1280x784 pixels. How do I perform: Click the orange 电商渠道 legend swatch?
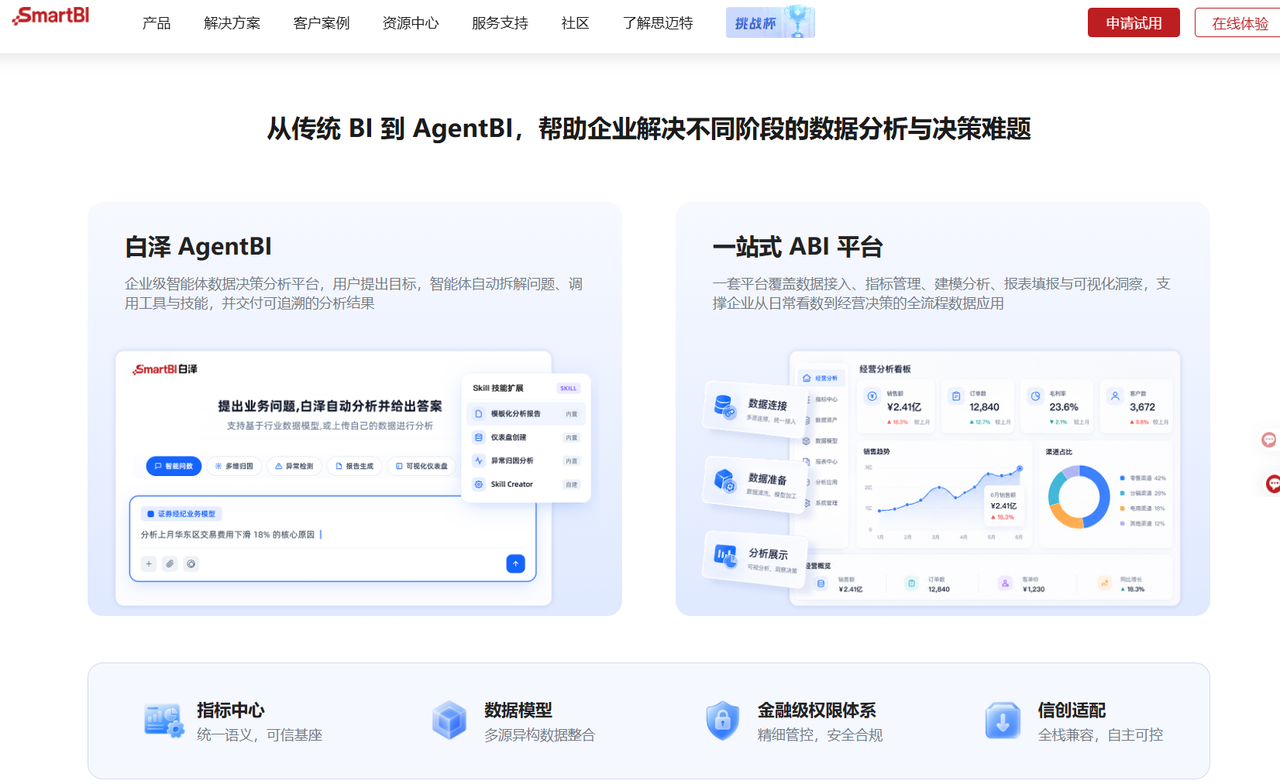pos(1122,508)
